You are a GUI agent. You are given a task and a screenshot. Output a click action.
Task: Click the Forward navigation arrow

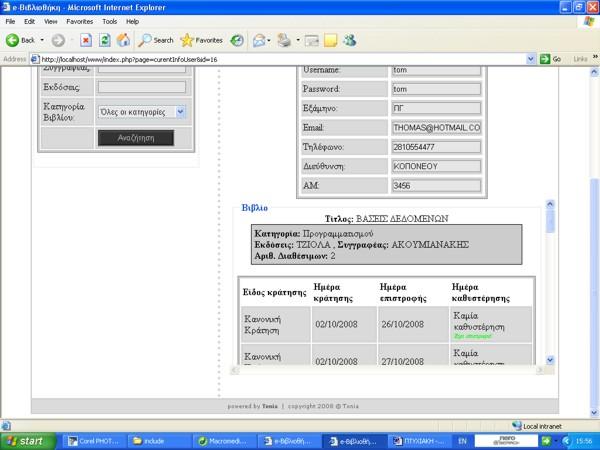click(58, 40)
